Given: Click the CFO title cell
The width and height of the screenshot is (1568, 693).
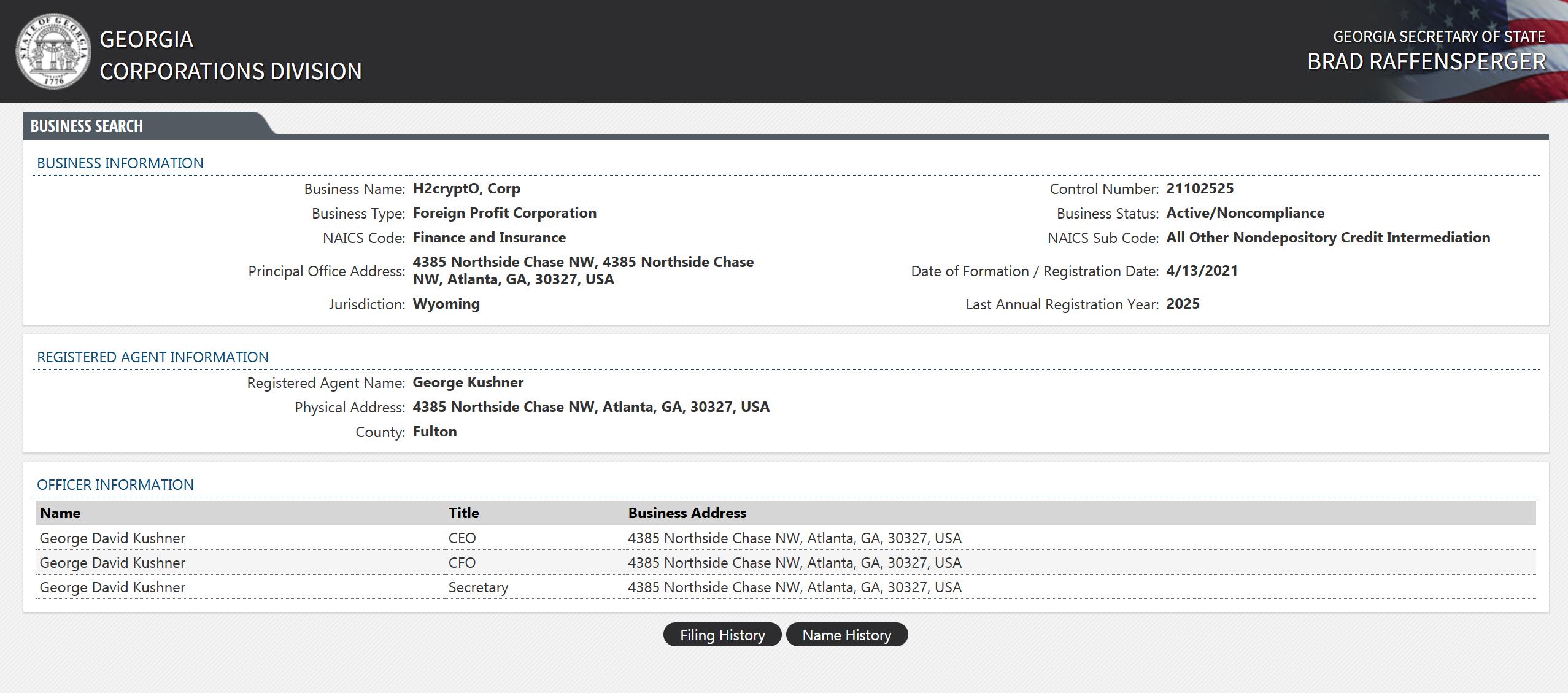Looking at the screenshot, I should coord(462,563).
